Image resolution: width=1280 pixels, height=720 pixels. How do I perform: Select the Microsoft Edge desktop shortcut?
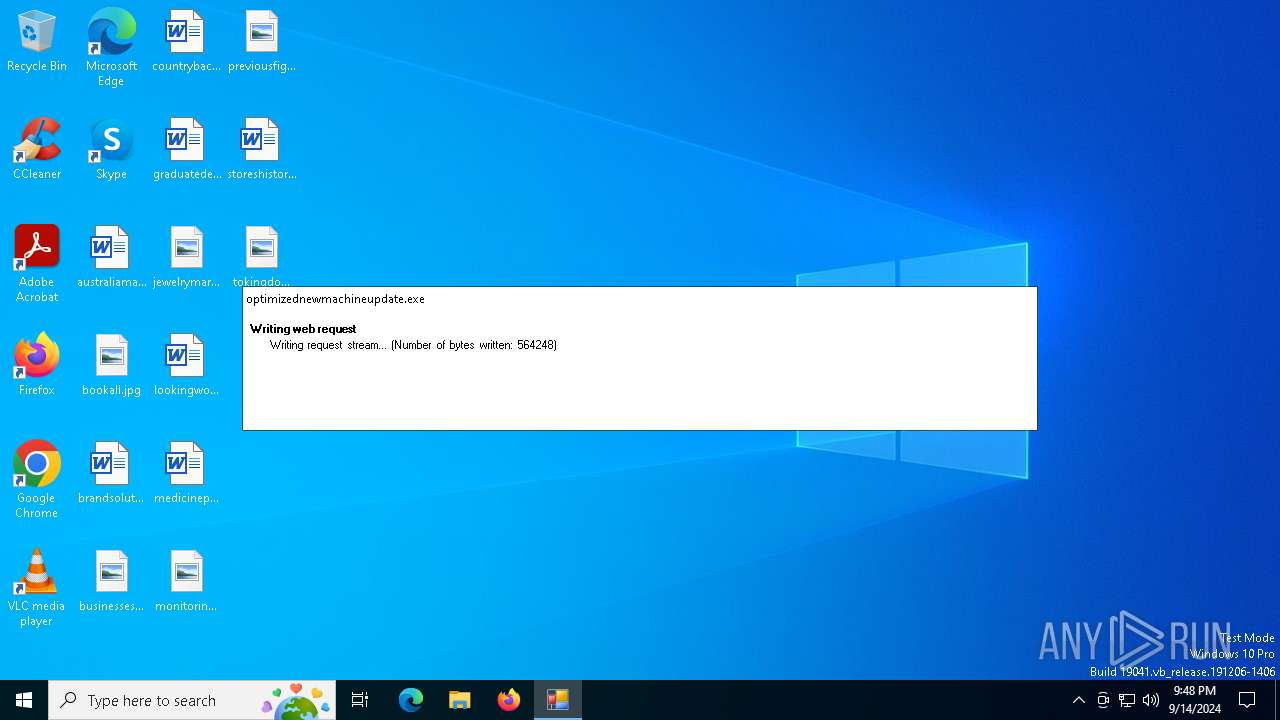click(111, 48)
